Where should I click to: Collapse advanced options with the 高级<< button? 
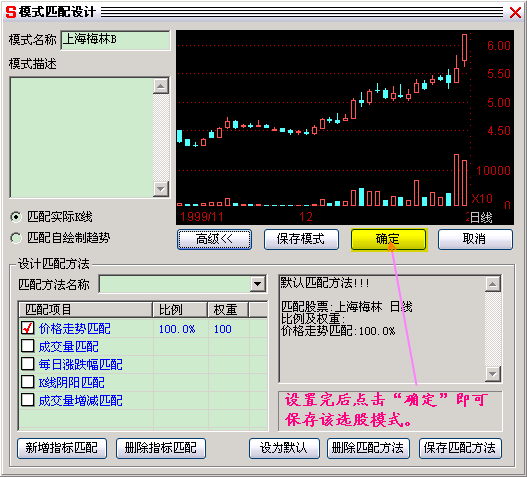(x=214, y=239)
